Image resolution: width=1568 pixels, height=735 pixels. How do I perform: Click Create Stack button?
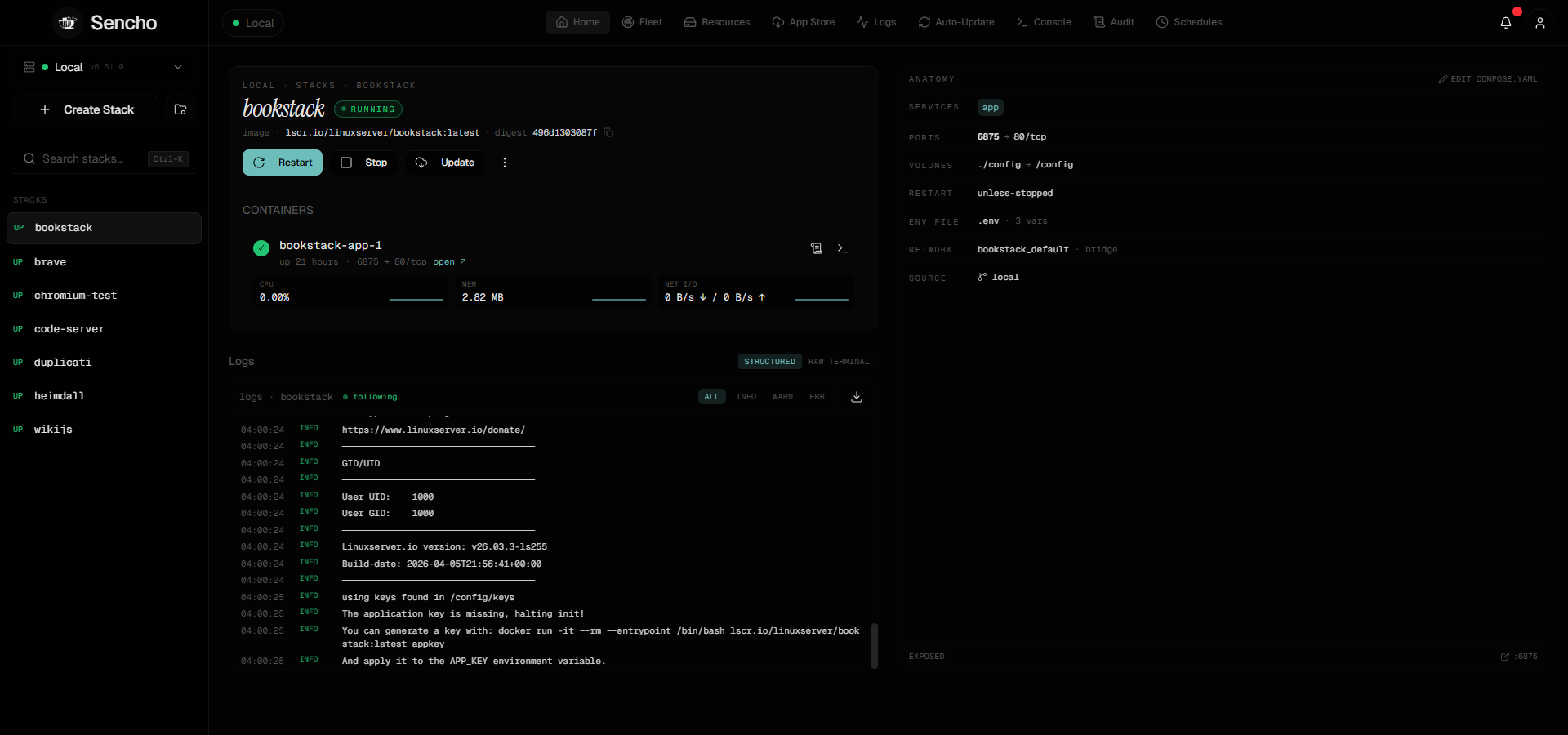[87, 109]
